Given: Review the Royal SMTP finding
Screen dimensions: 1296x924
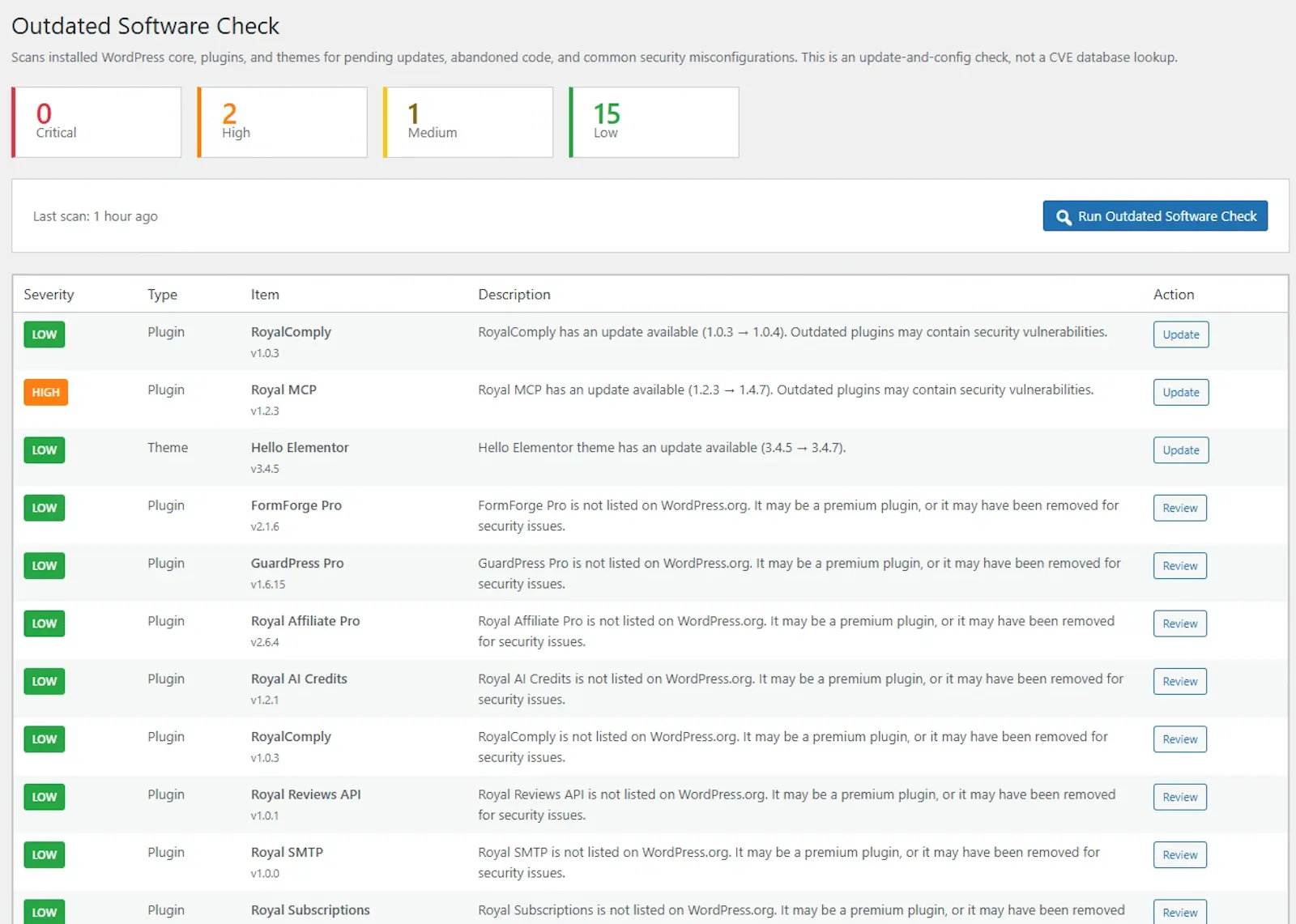Looking at the screenshot, I should (1180, 855).
